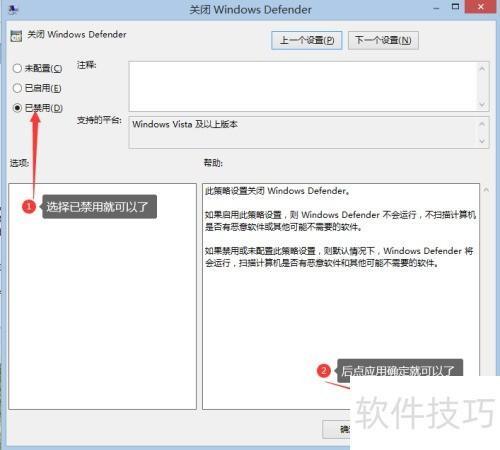This screenshot has height=450, width=500.
Task: Go to previous setting 上一个设置(P)
Action: [x=307, y=41]
